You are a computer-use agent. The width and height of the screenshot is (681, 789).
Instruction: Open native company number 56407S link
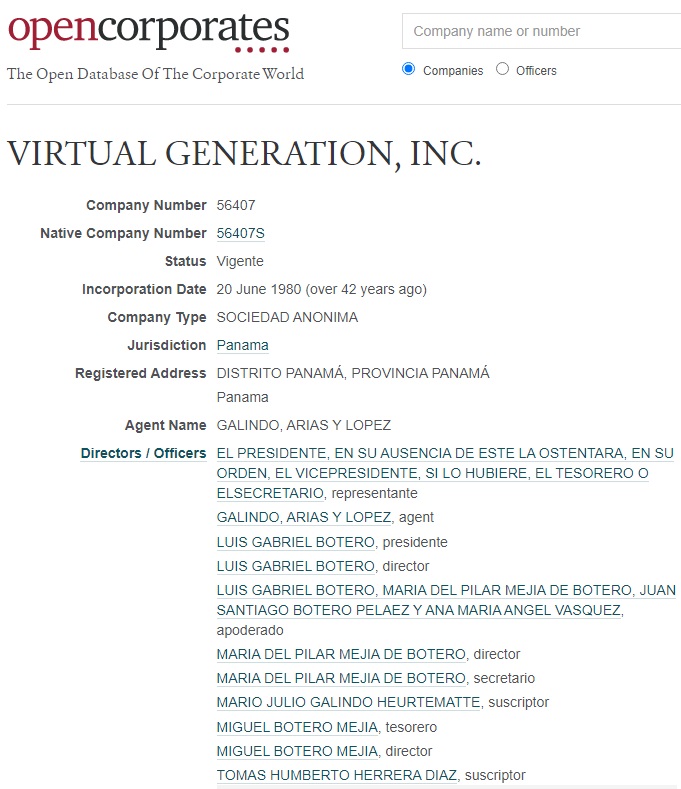click(x=241, y=233)
